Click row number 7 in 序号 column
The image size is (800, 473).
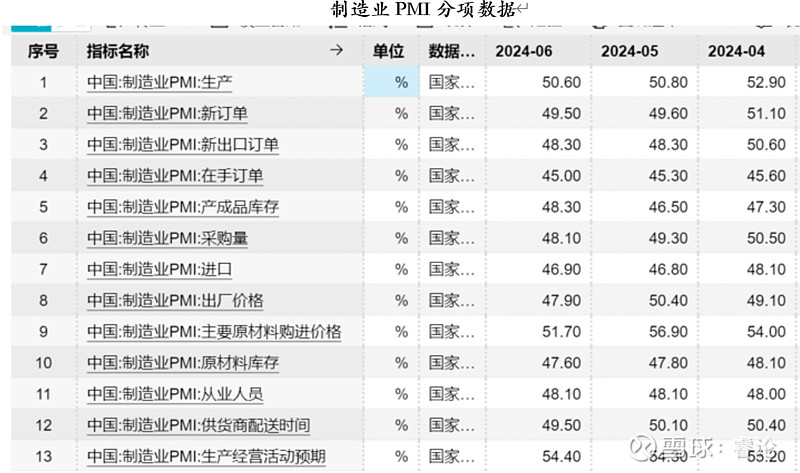43,269
